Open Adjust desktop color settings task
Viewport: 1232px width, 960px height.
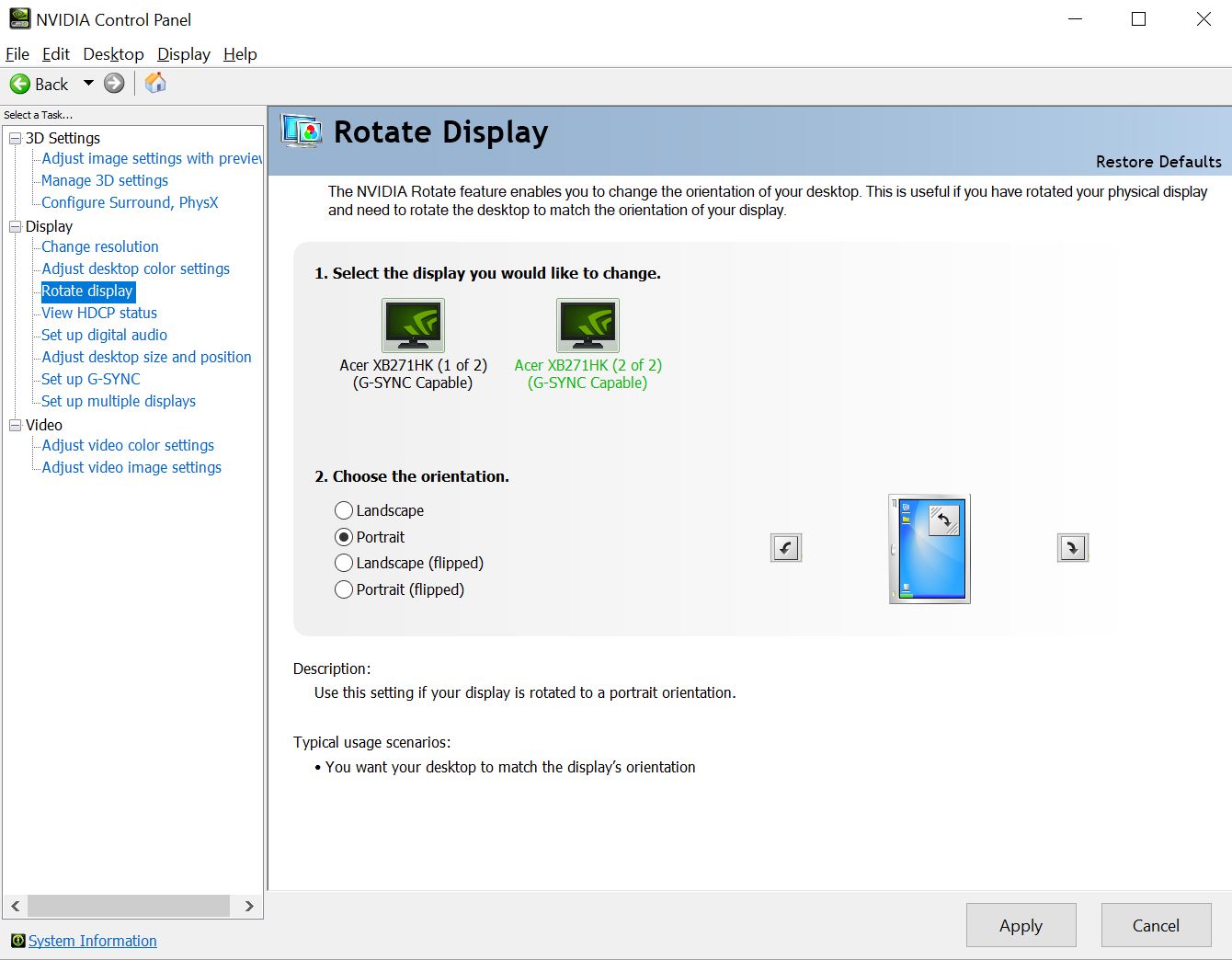(136, 269)
